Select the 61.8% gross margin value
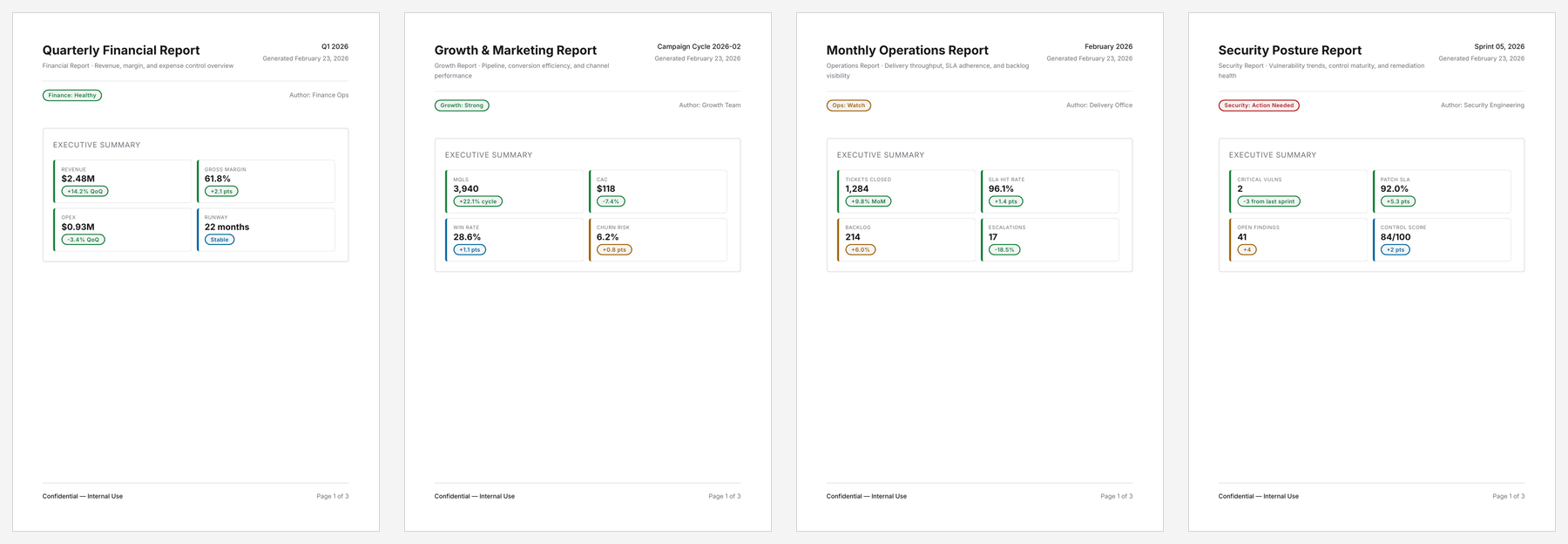 [x=217, y=179]
